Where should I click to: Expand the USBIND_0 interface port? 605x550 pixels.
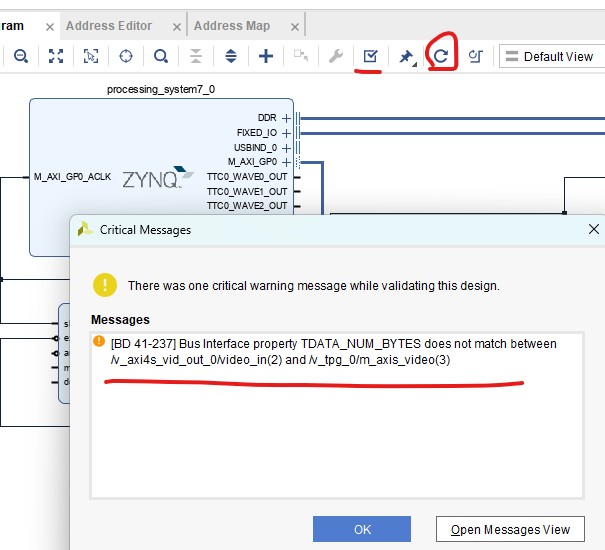[x=286, y=147]
